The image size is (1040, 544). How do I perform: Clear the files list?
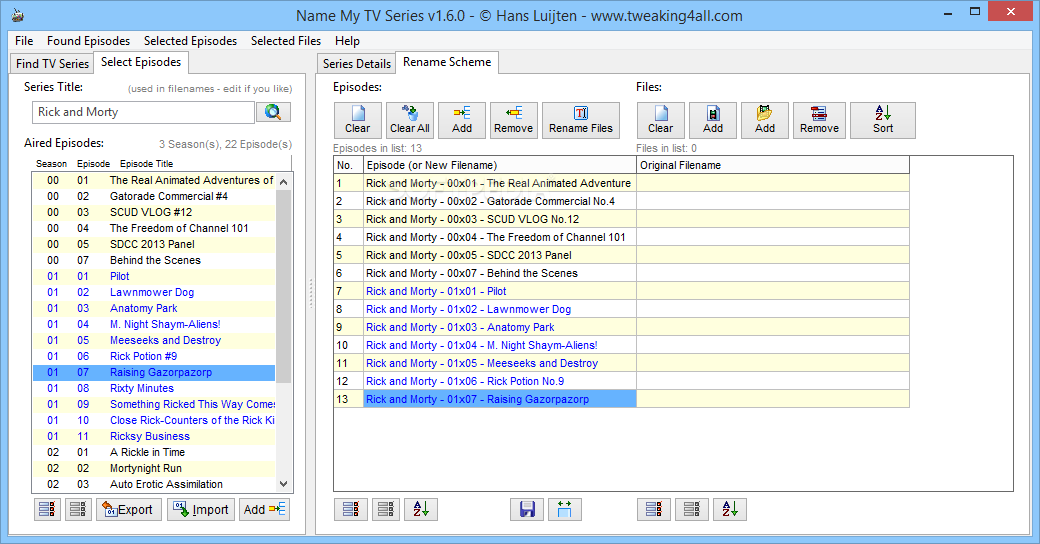click(661, 120)
